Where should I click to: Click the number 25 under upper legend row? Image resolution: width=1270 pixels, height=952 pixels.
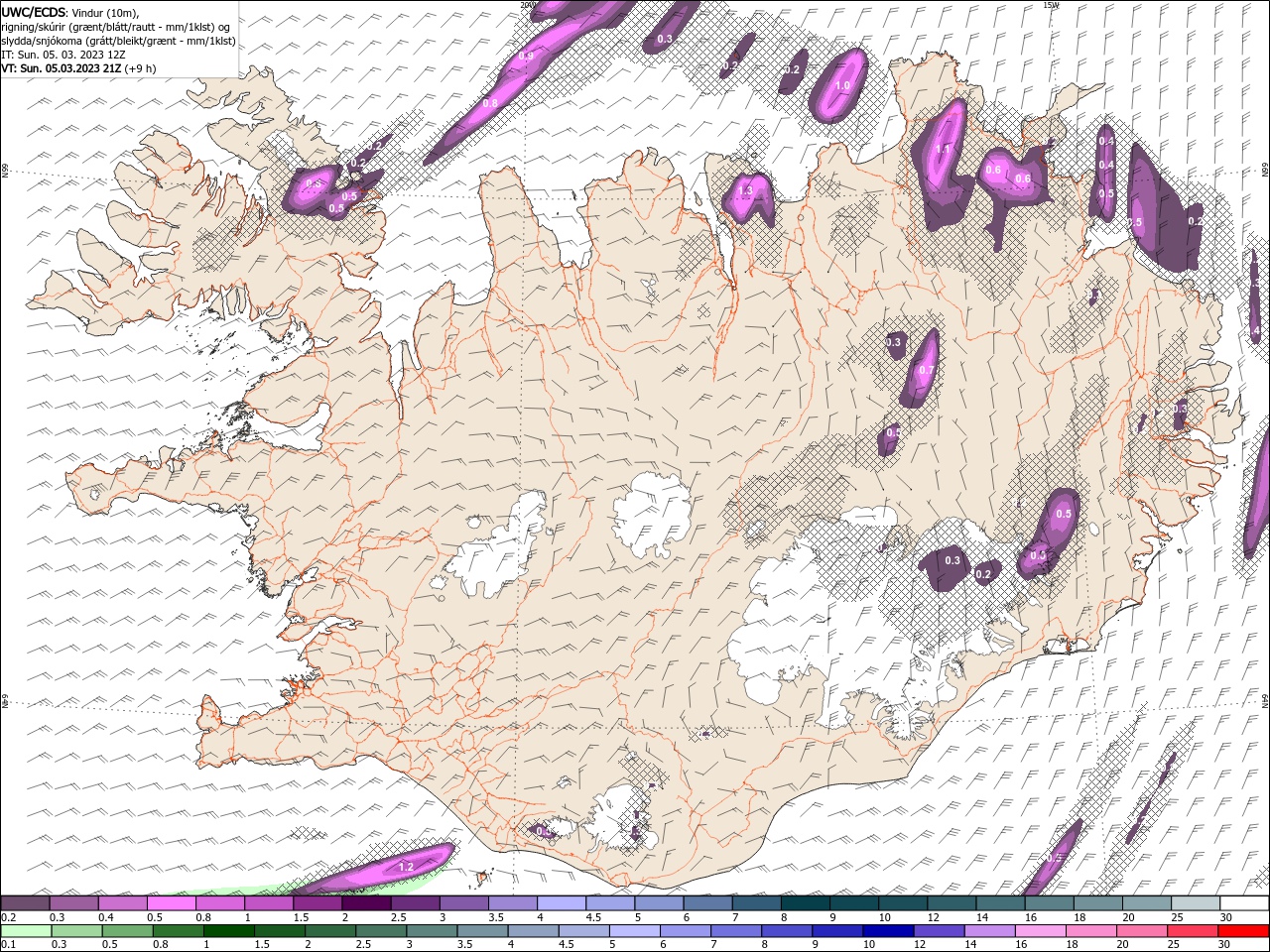coord(1177,917)
